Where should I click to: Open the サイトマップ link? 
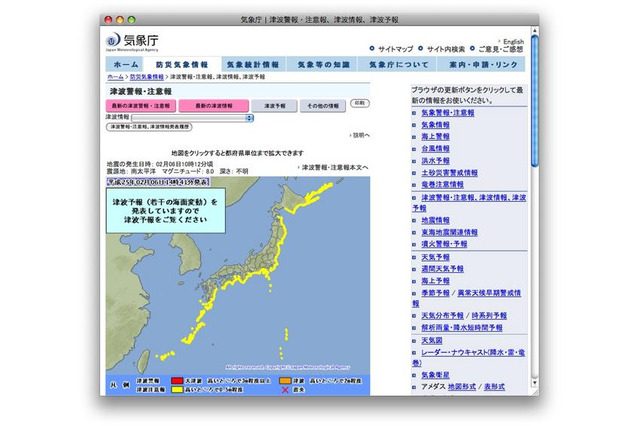click(395, 49)
